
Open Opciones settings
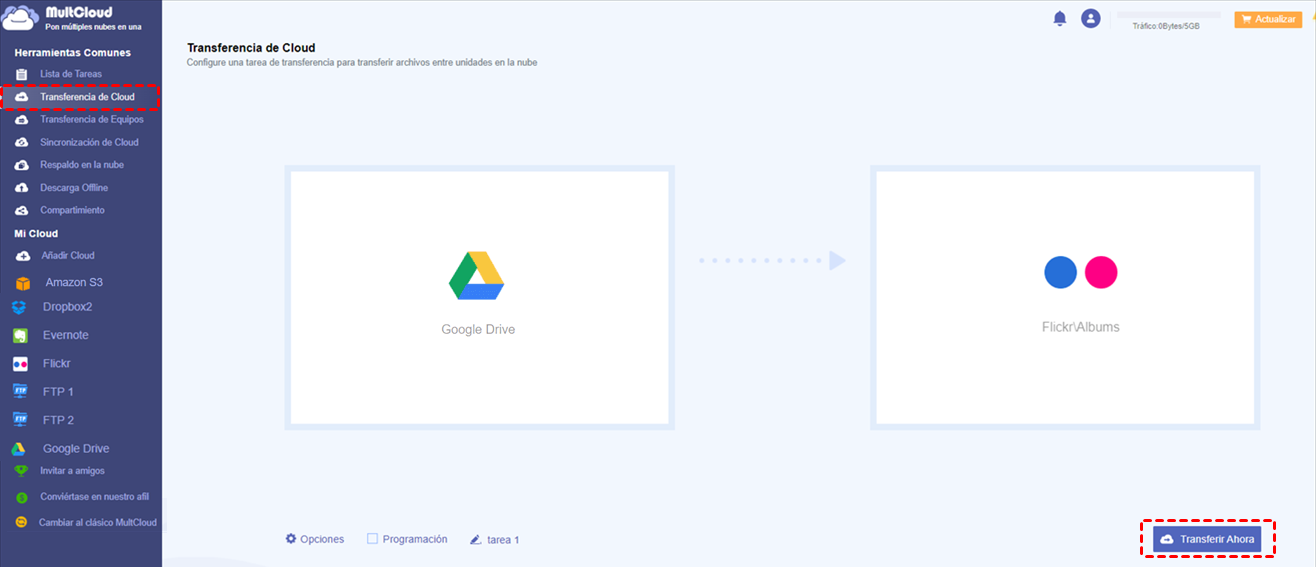tap(315, 539)
